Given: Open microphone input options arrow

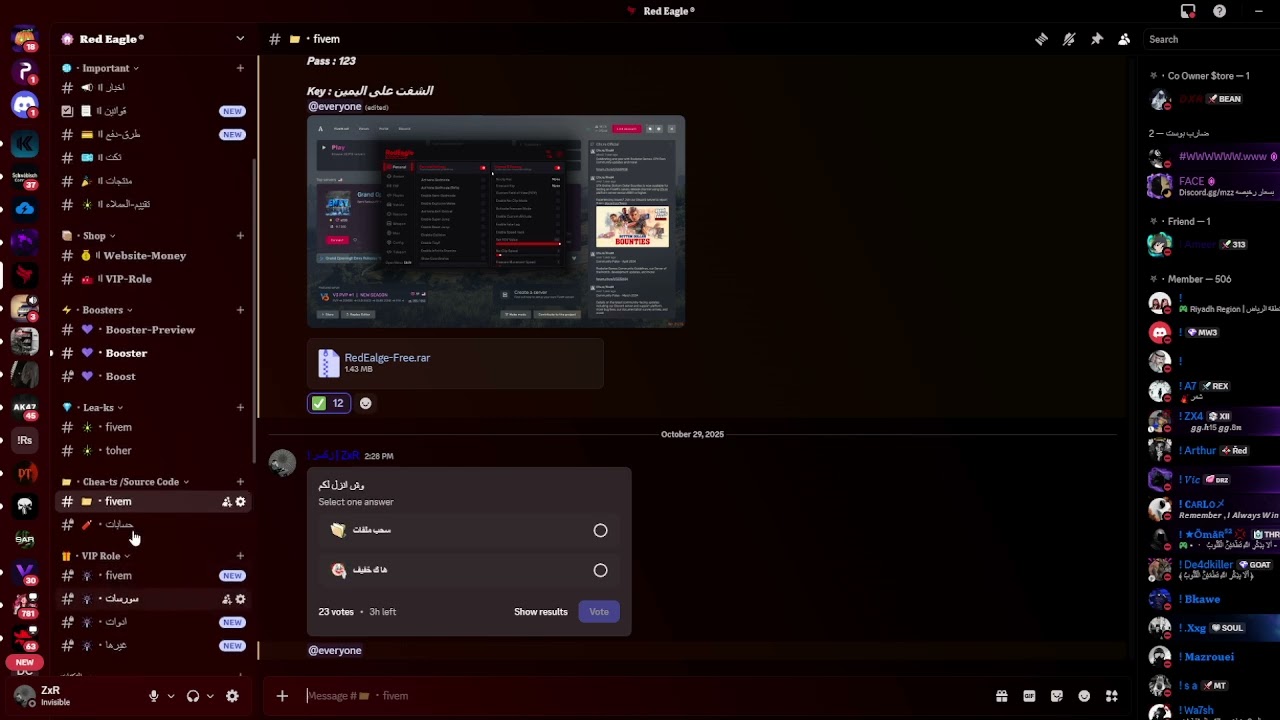Looking at the screenshot, I should (171, 696).
